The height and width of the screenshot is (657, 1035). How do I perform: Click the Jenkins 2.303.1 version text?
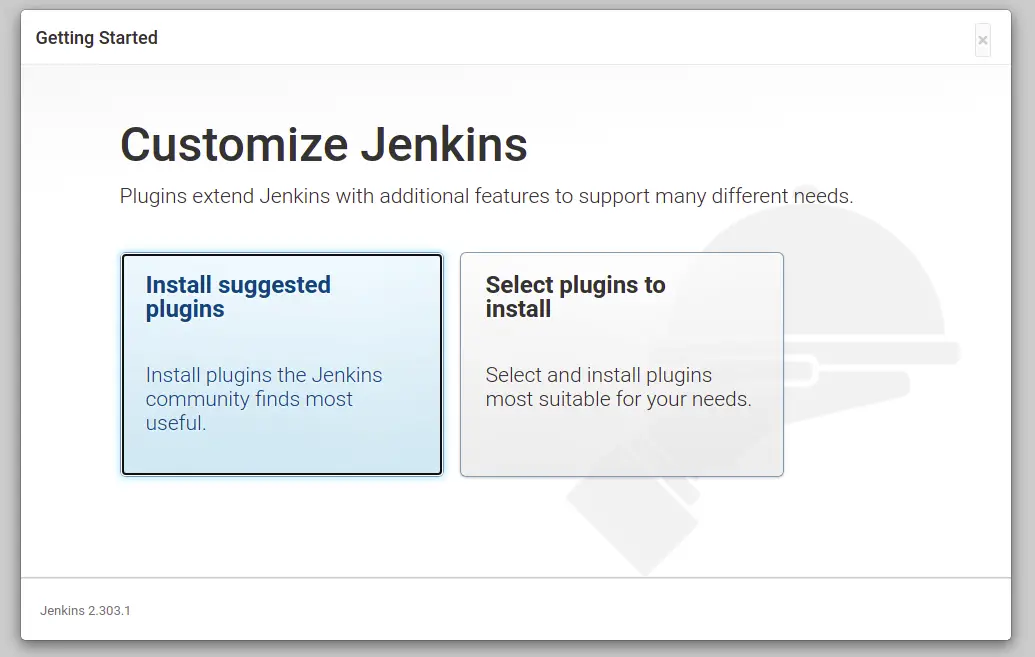click(85, 611)
